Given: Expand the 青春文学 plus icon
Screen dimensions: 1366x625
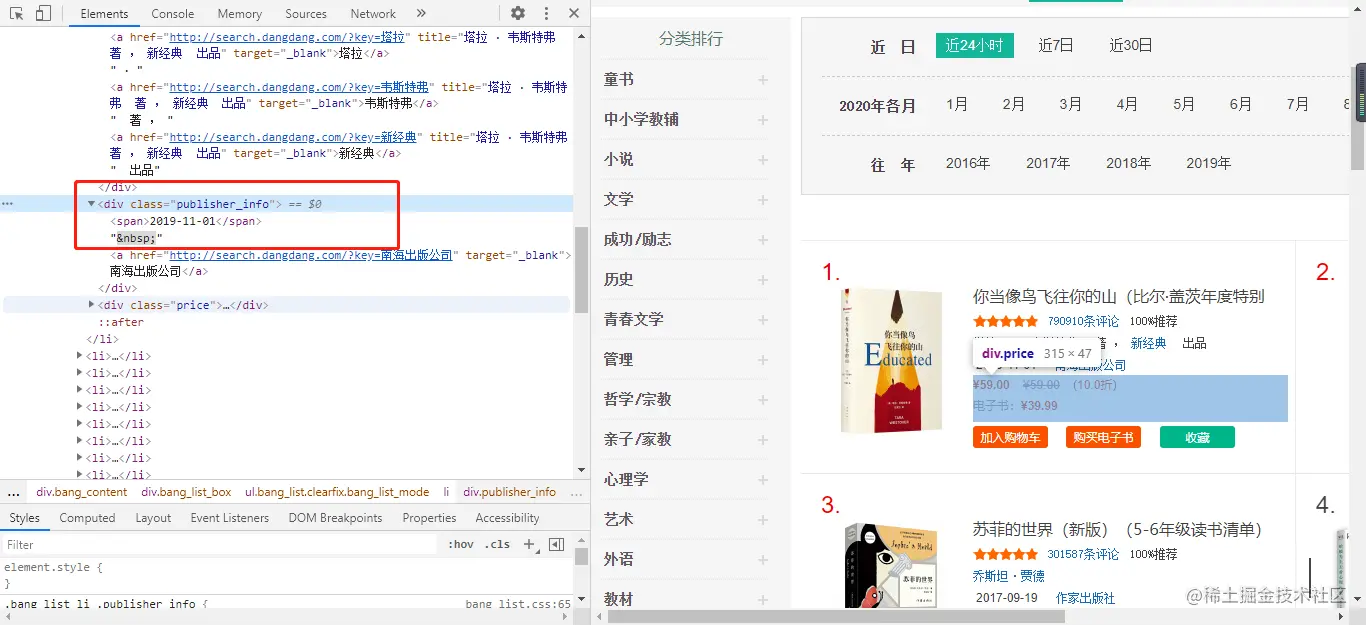Looking at the screenshot, I should point(763,320).
